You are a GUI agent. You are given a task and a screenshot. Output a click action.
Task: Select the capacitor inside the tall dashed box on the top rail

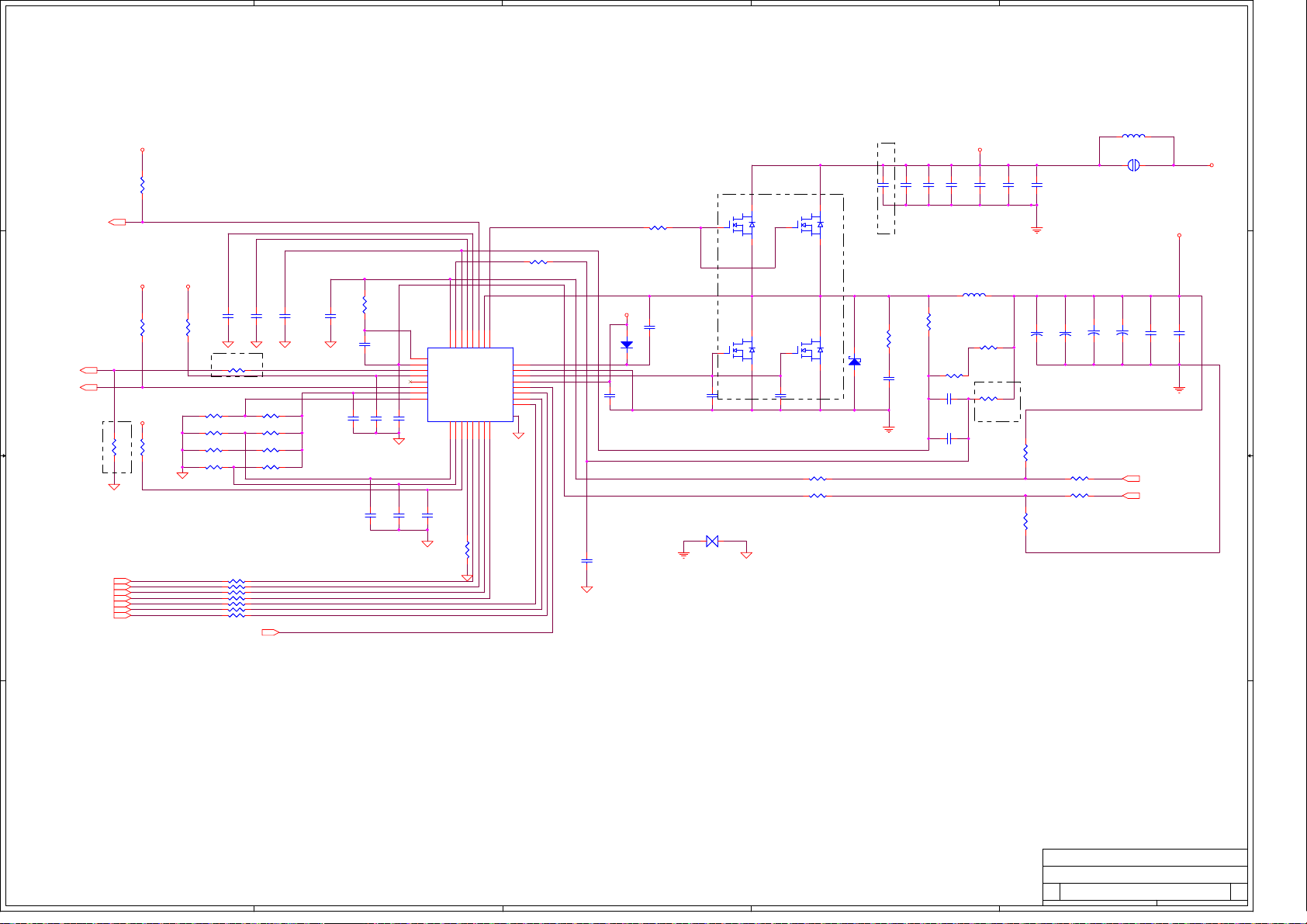883,185
